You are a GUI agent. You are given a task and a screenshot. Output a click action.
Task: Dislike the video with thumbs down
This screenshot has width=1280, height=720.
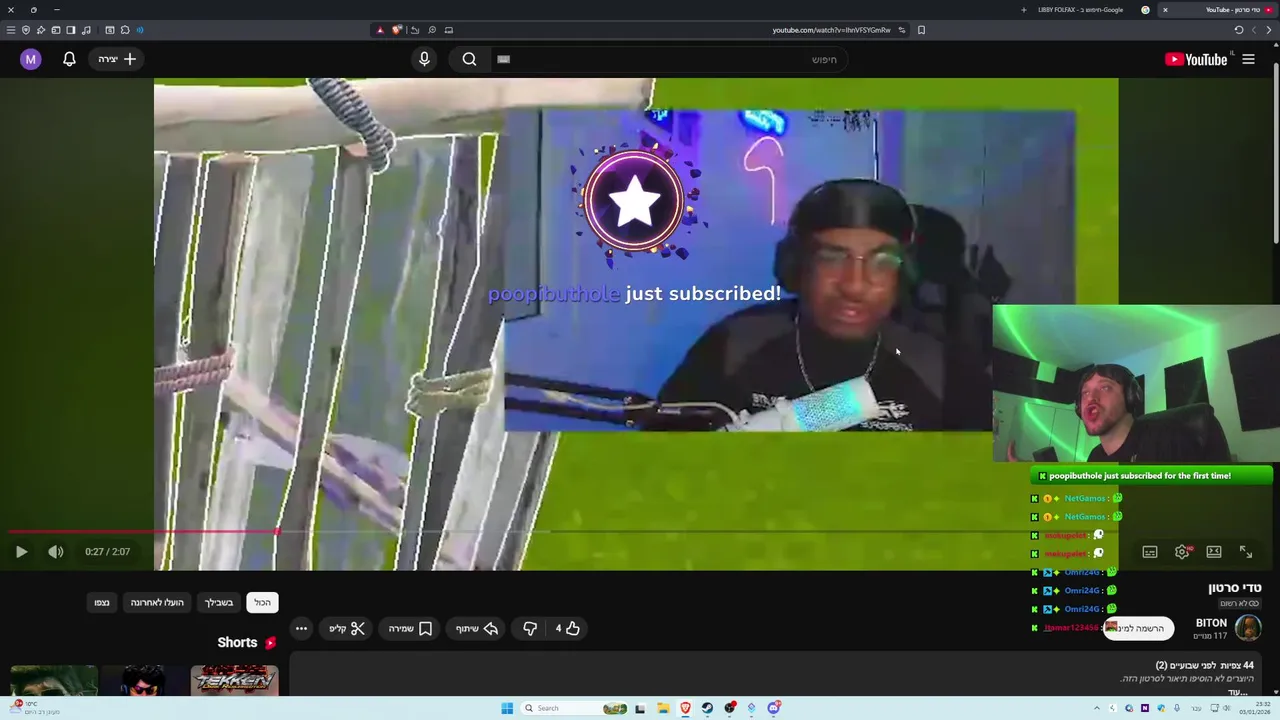tap(530, 628)
